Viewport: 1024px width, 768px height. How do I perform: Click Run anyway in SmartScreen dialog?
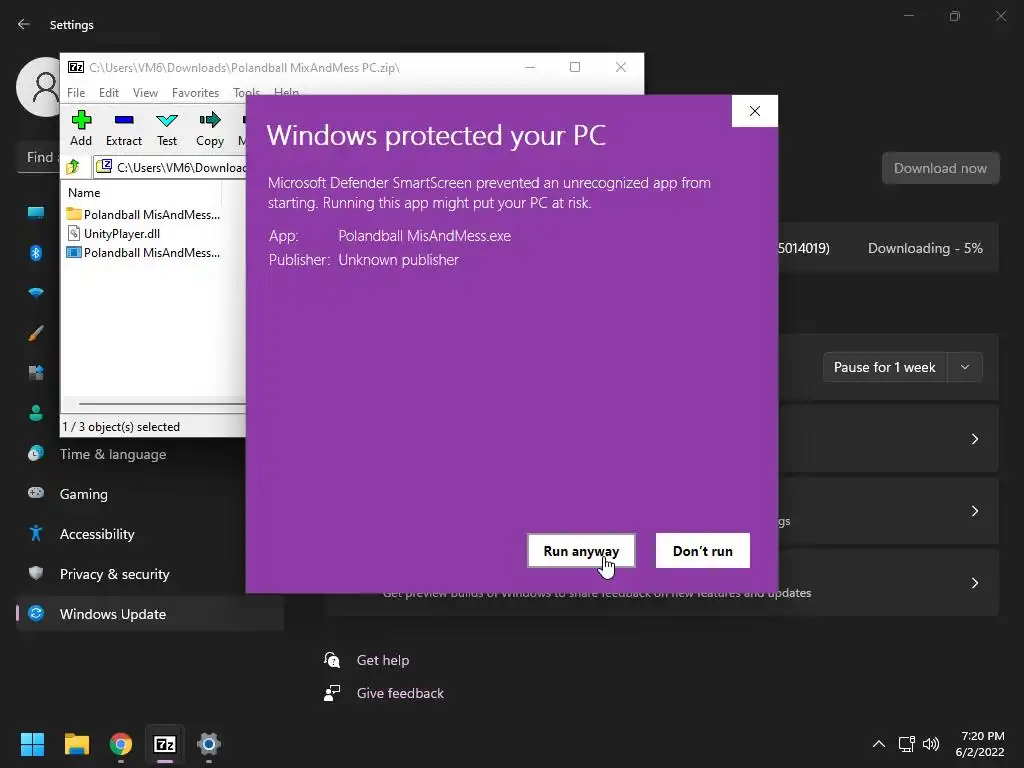(581, 551)
